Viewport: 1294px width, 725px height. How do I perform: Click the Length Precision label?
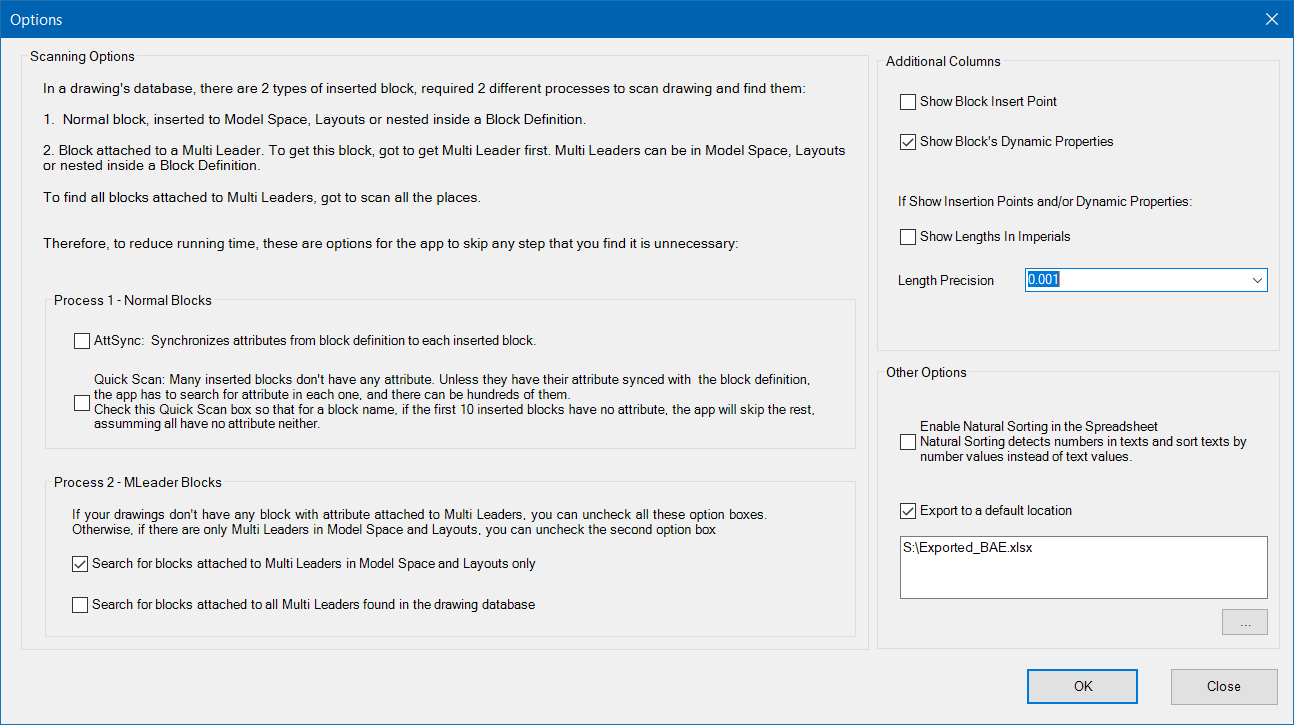[x=946, y=281]
